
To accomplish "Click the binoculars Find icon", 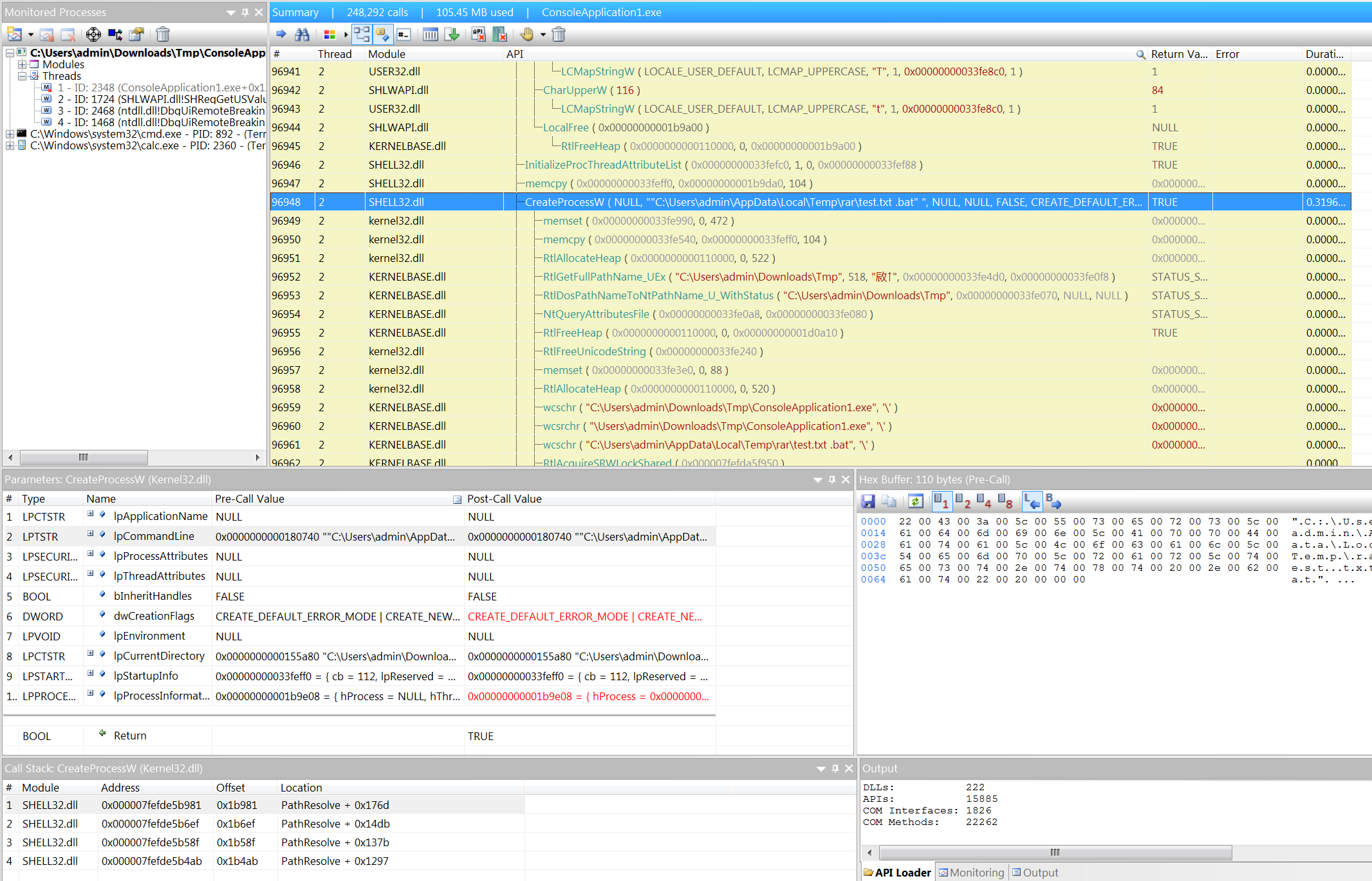I will point(302,35).
